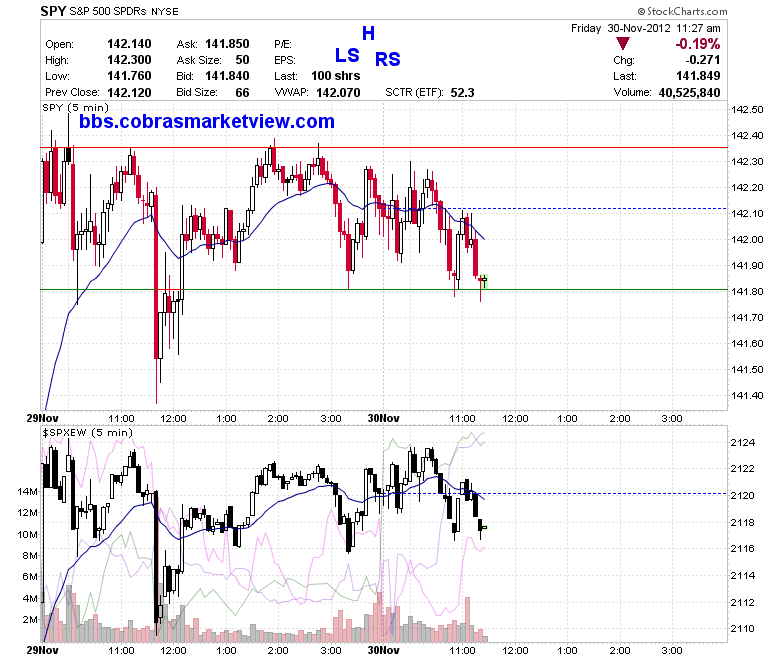Click the 30Nov date marker on the upper time axis
The height and width of the screenshot is (659, 780).
click(x=383, y=418)
